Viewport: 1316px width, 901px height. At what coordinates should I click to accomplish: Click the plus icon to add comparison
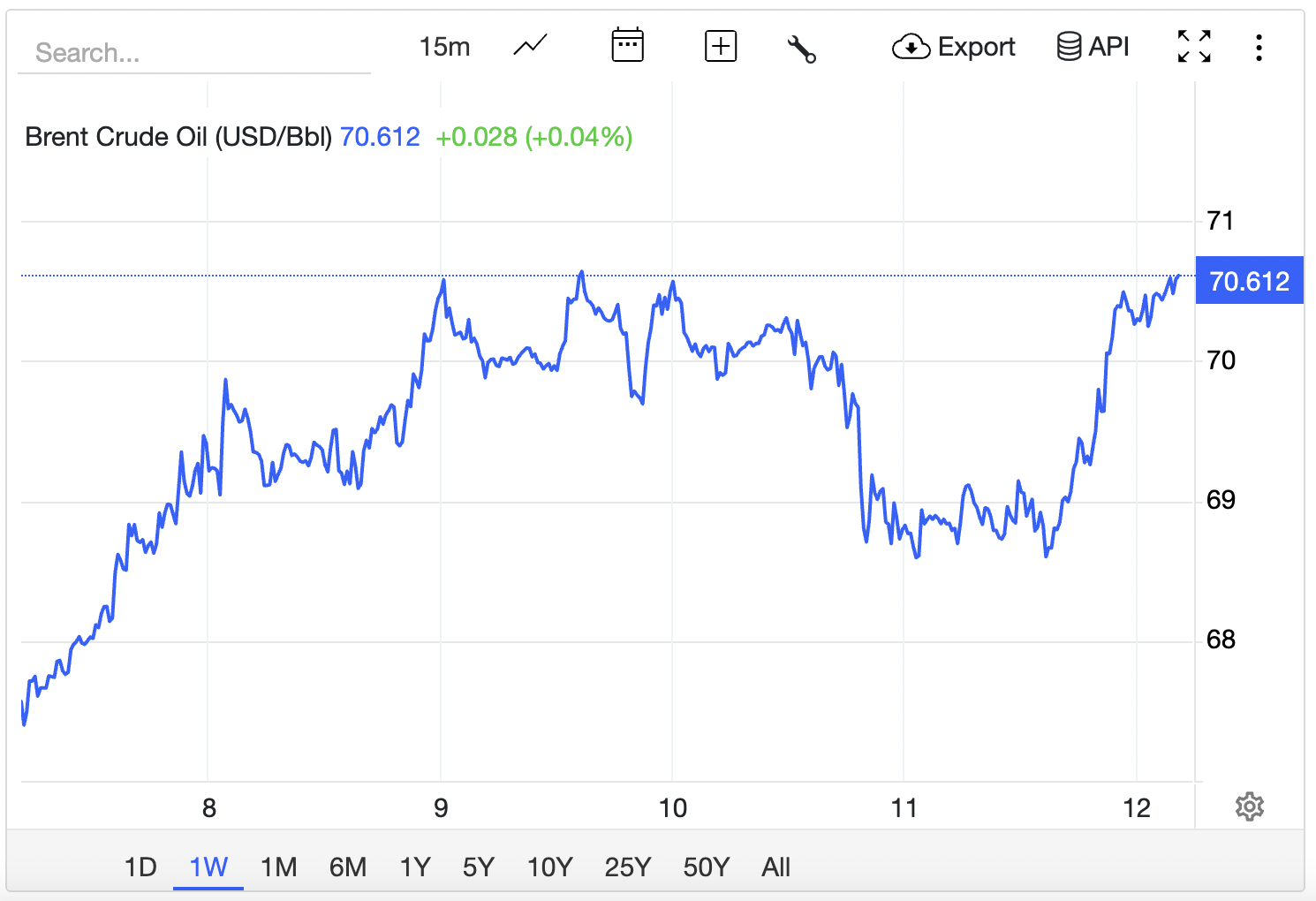click(x=721, y=46)
